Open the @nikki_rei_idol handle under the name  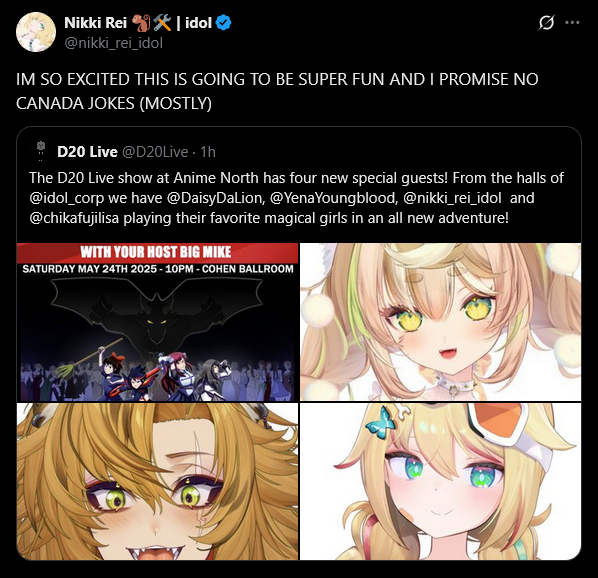tap(114, 43)
